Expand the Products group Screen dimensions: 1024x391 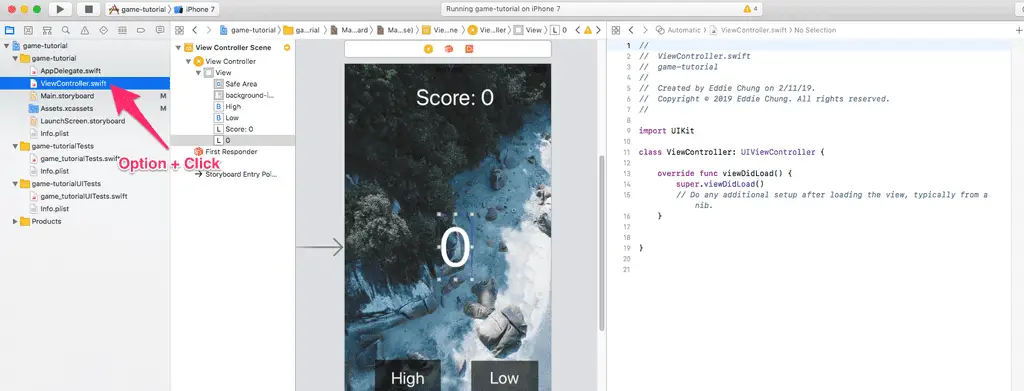tap(16, 221)
